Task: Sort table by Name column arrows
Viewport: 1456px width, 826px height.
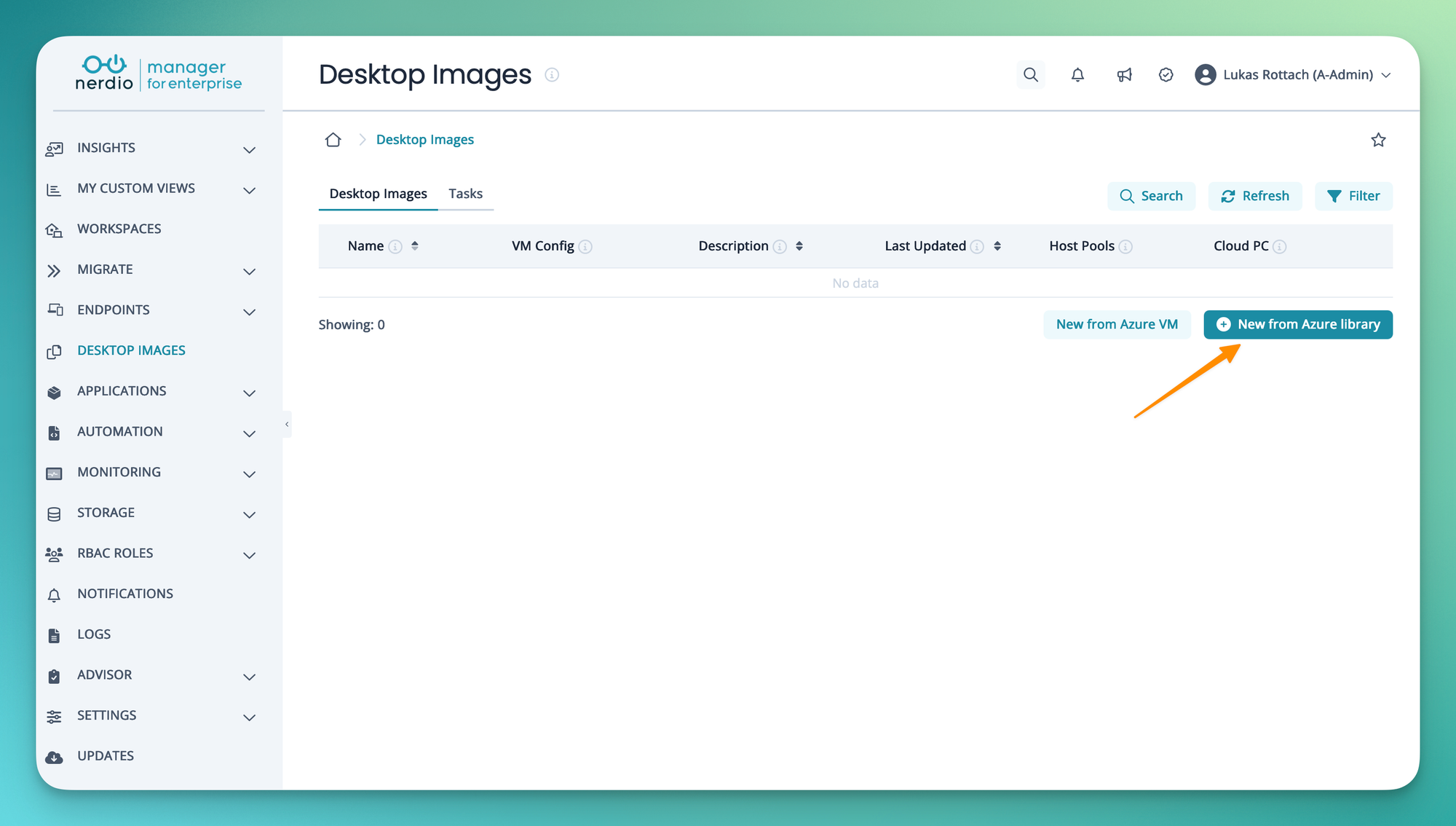Action: pyautogui.click(x=414, y=246)
